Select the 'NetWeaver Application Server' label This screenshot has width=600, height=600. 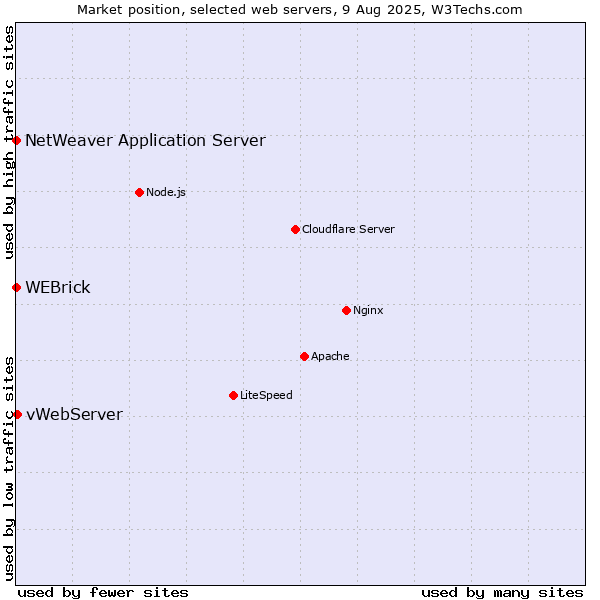pos(145,141)
